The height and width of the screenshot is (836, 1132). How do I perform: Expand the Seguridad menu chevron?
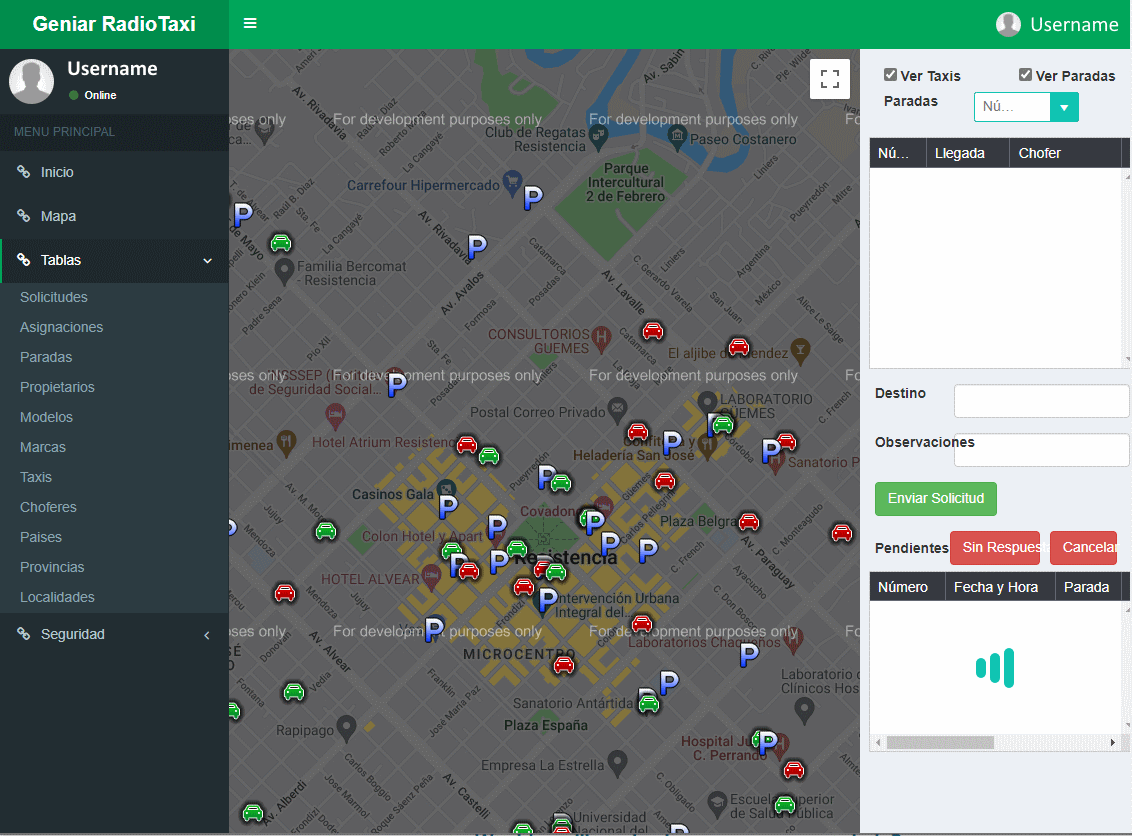click(207, 635)
